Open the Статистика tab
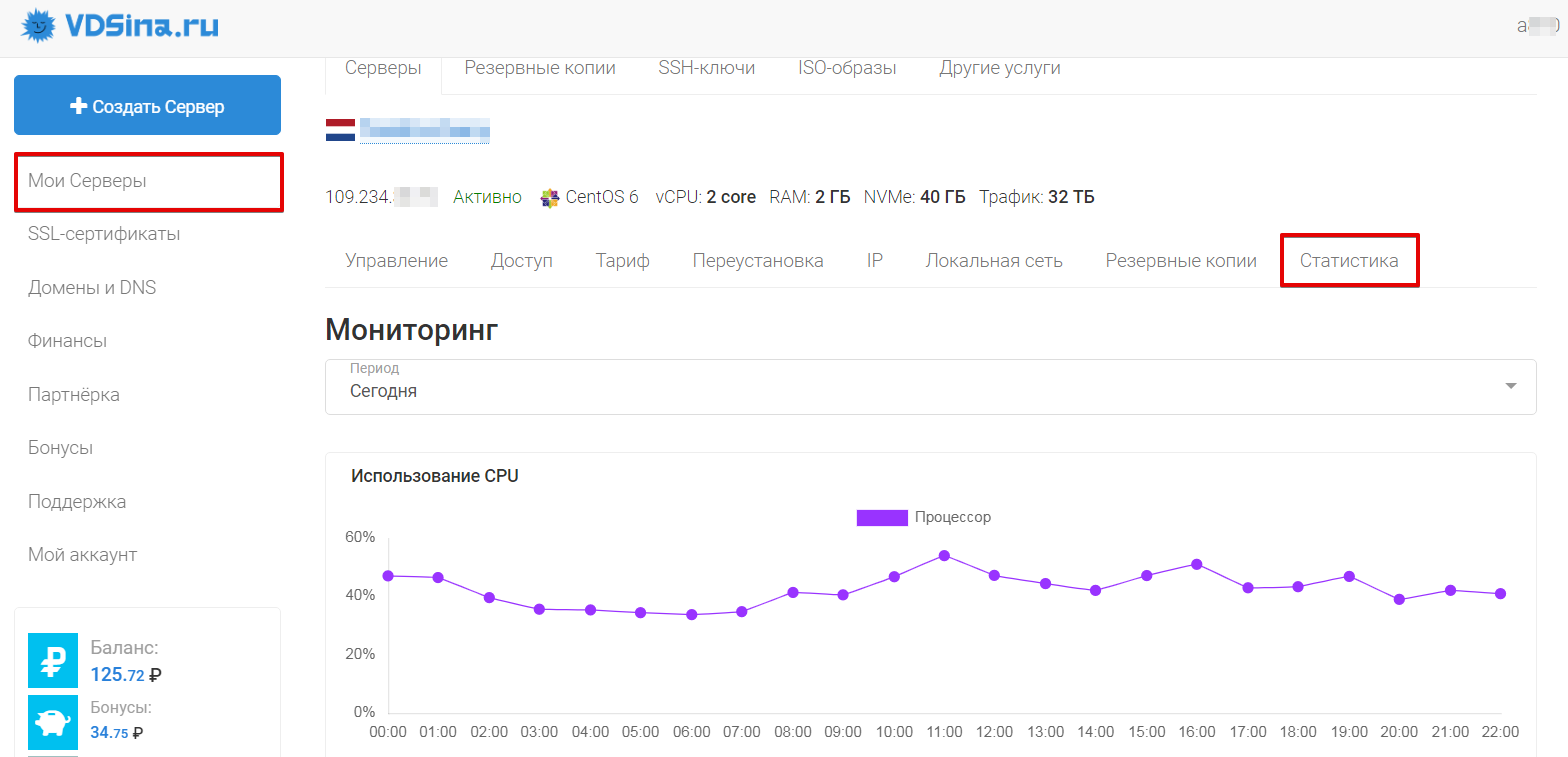The width and height of the screenshot is (1568, 757). coord(1349,261)
